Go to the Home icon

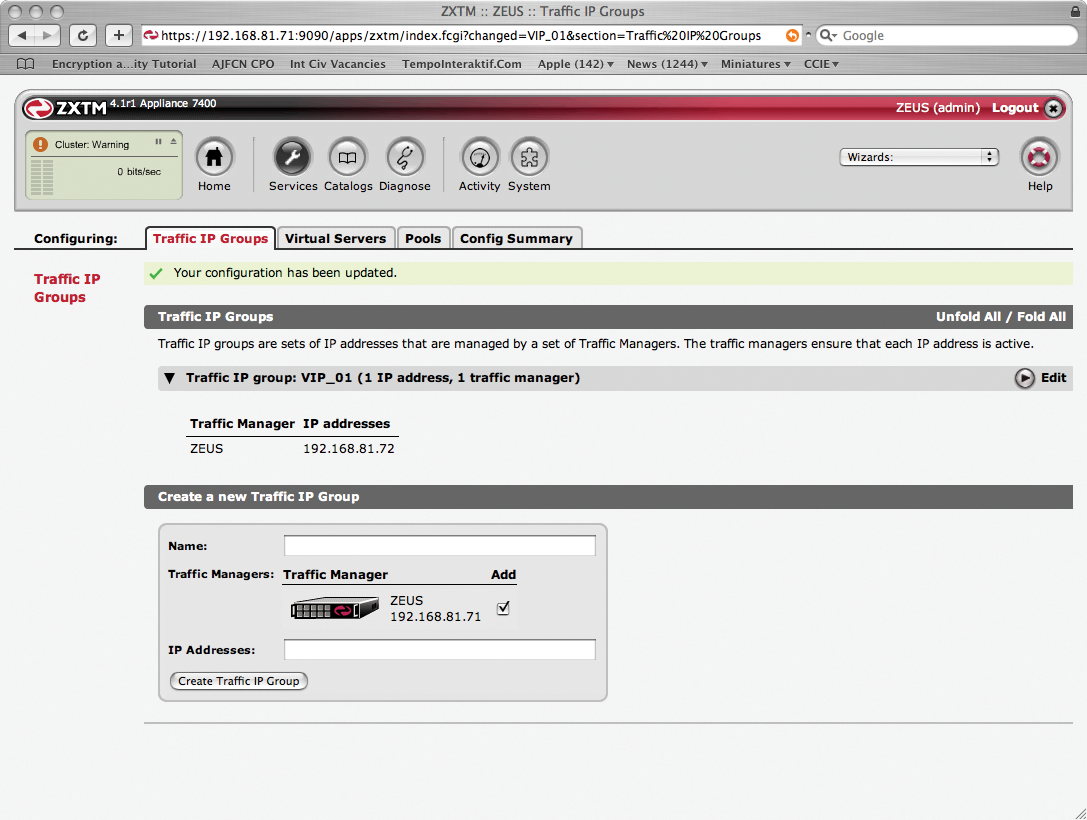[214, 157]
